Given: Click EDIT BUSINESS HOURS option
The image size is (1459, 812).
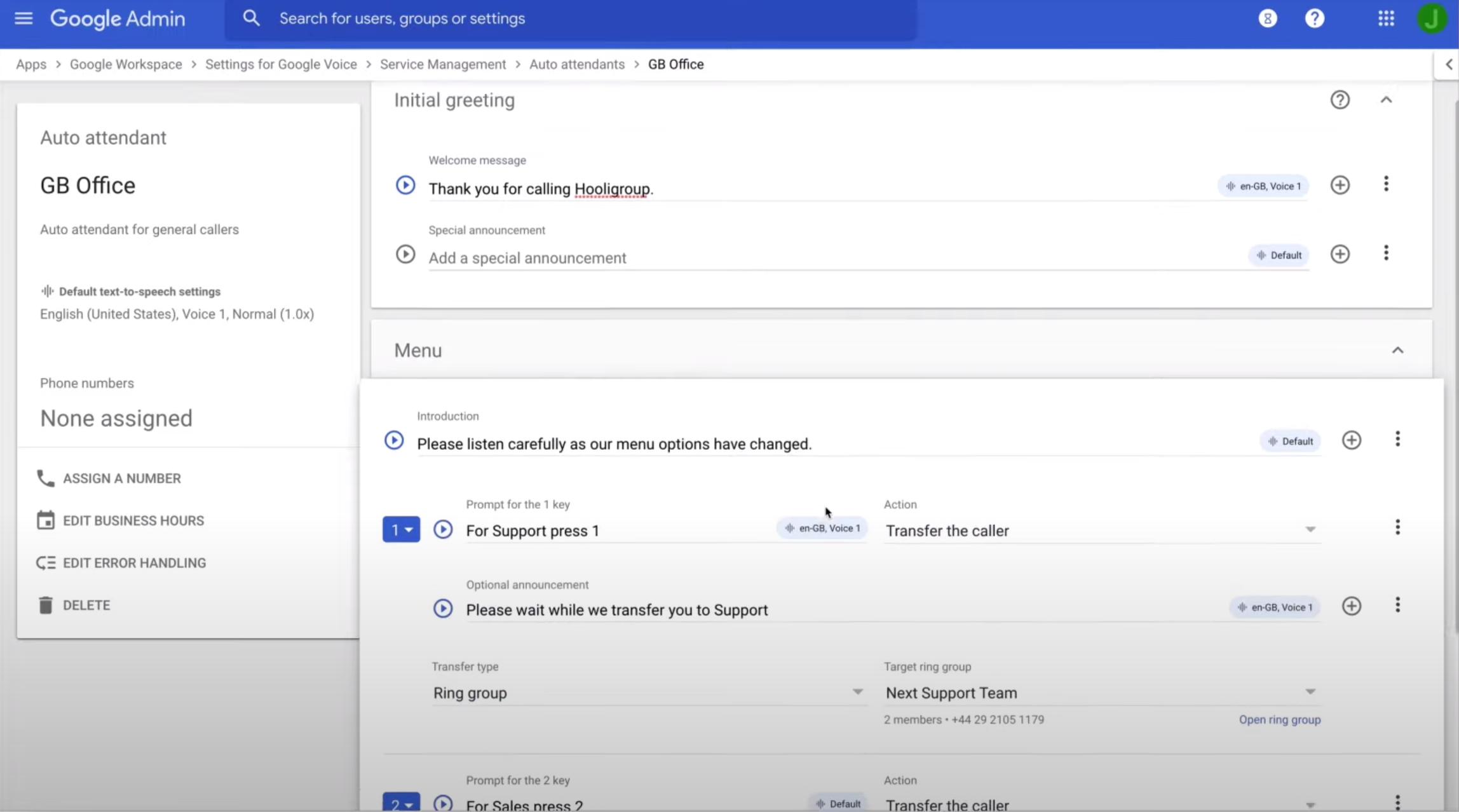Looking at the screenshot, I should point(133,520).
